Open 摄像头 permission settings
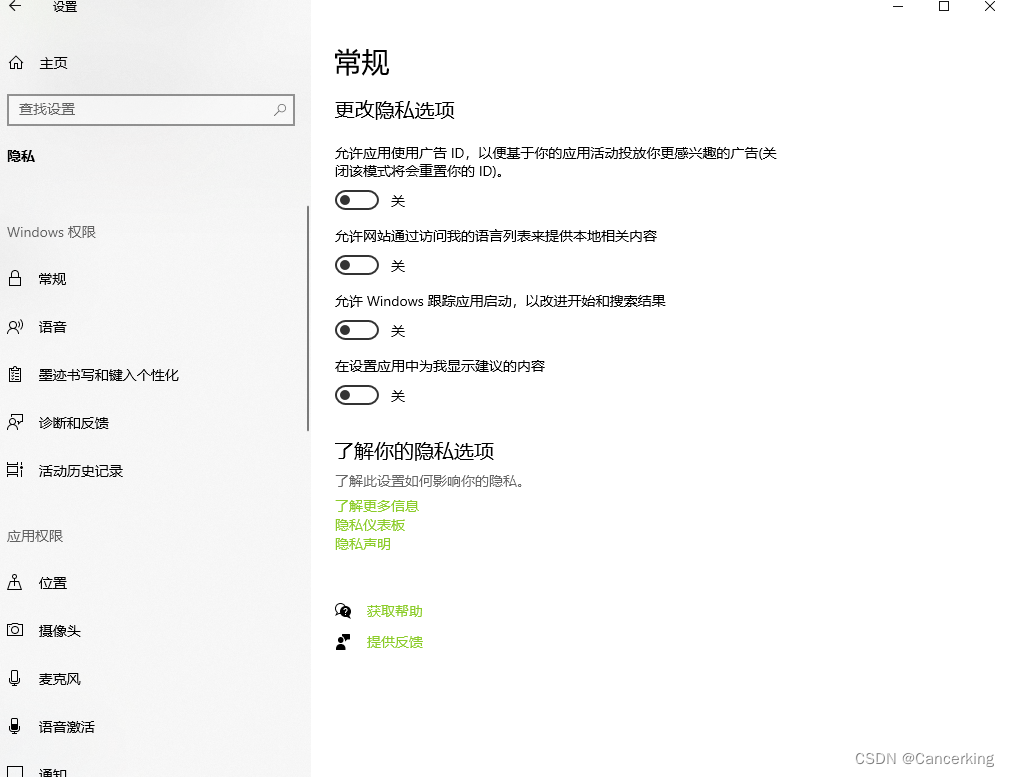Screen dimensions: 1009x777 59,631
